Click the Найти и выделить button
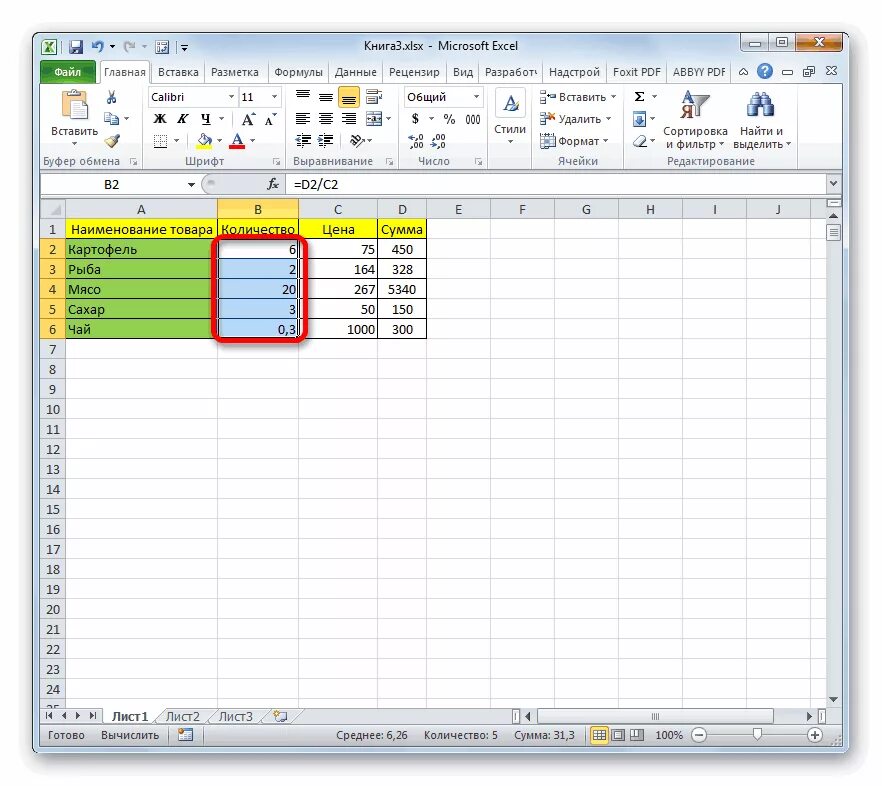 click(761, 120)
